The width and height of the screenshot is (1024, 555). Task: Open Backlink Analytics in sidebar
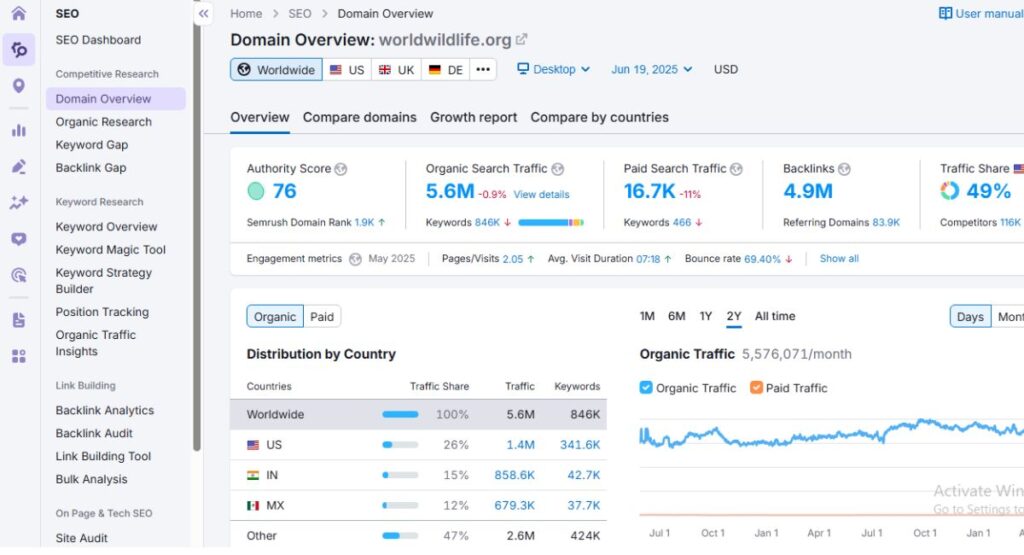pyautogui.click(x=105, y=411)
